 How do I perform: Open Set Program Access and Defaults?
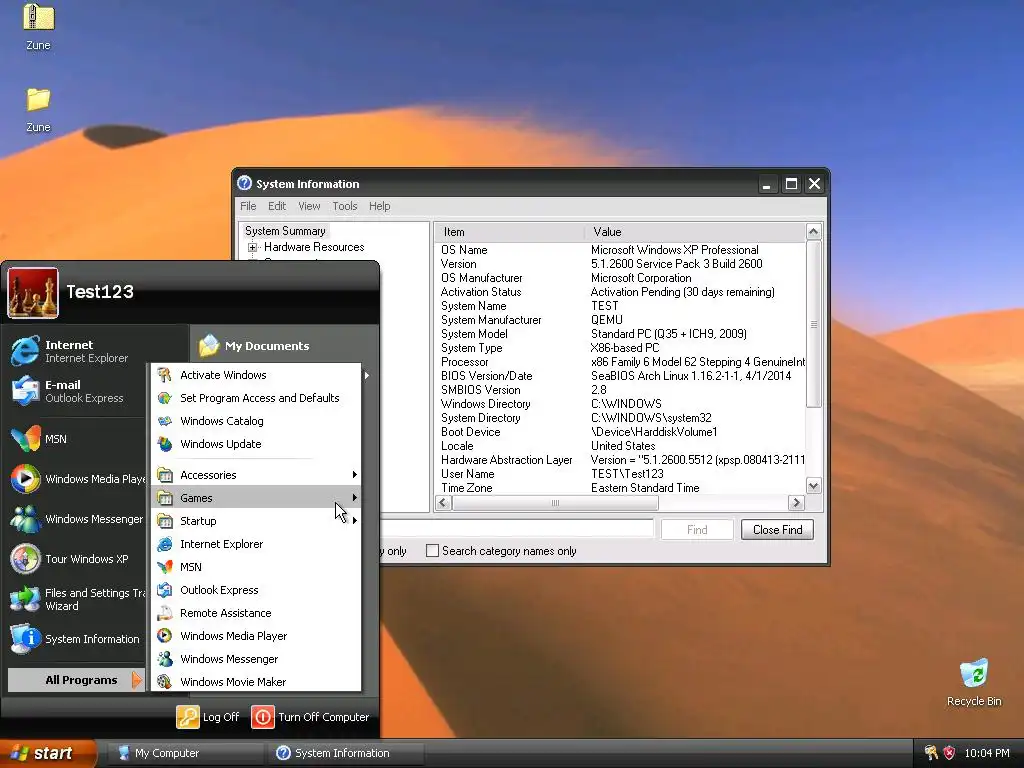coord(256,398)
